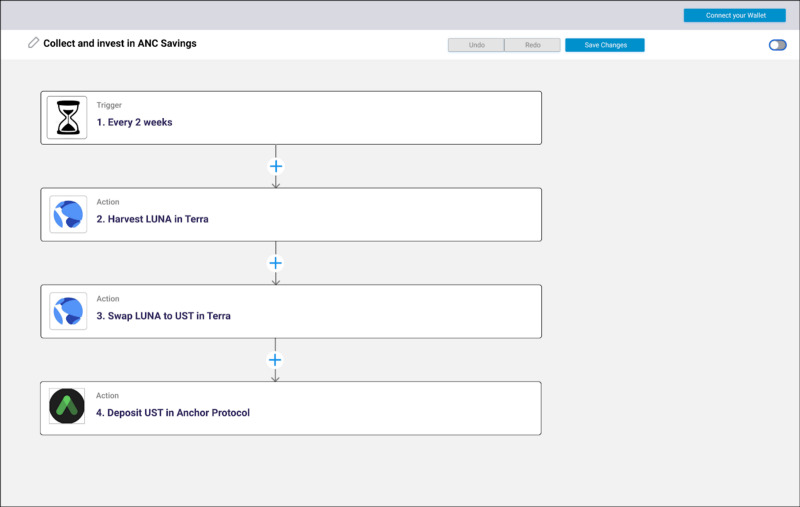Click the Terra icon on Harvest LUNA step
The height and width of the screenshot is (507, 800).
click(67, 214)
